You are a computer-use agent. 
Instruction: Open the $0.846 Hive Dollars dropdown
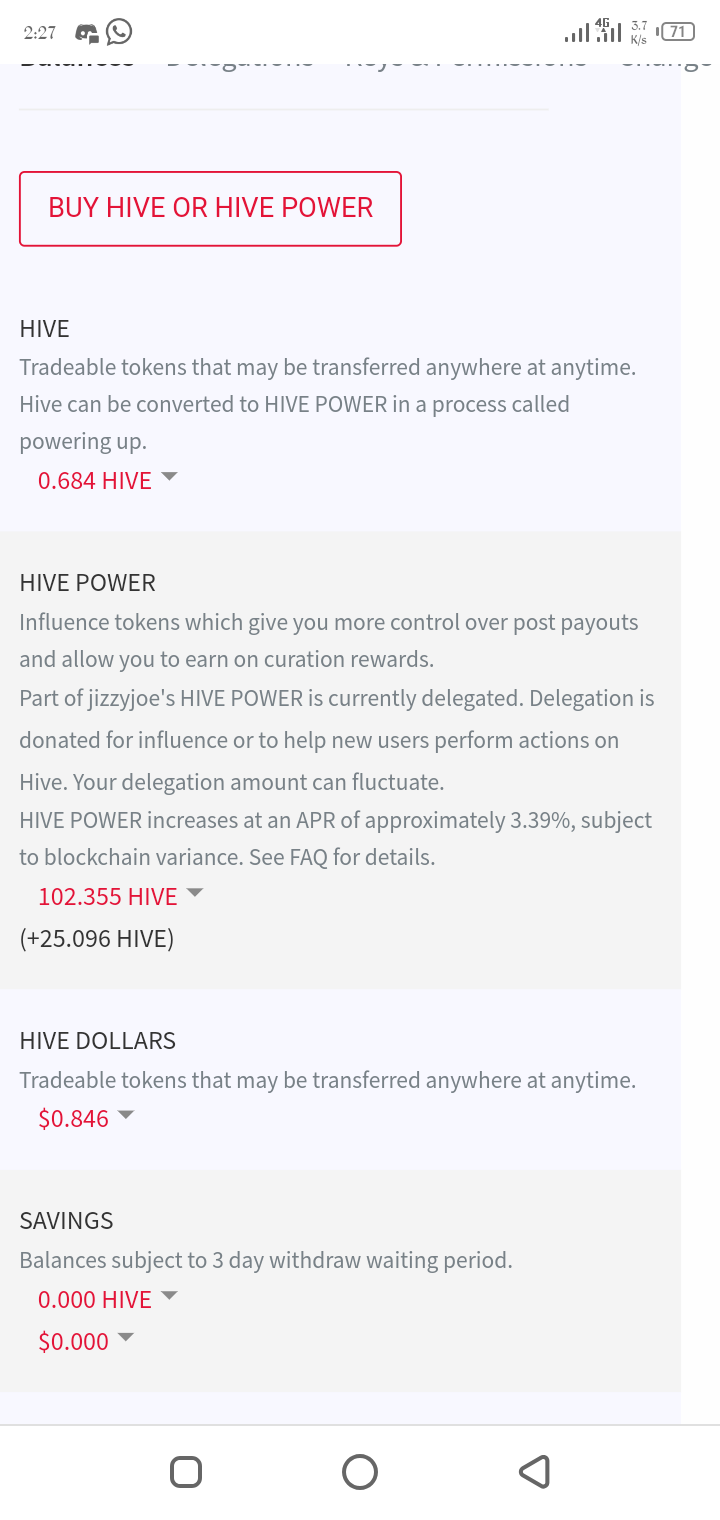[x=86, y=1118]
